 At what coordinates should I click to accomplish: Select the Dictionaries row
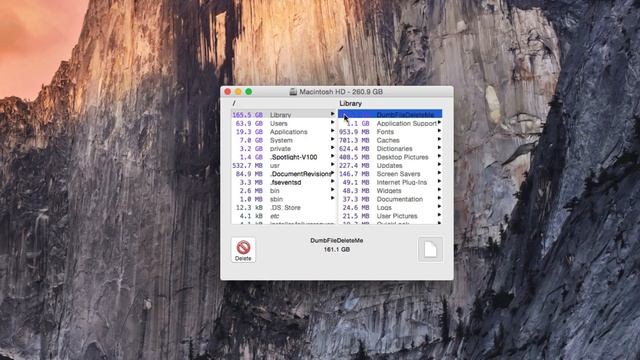pyautogui.click(x=390, y=149)
